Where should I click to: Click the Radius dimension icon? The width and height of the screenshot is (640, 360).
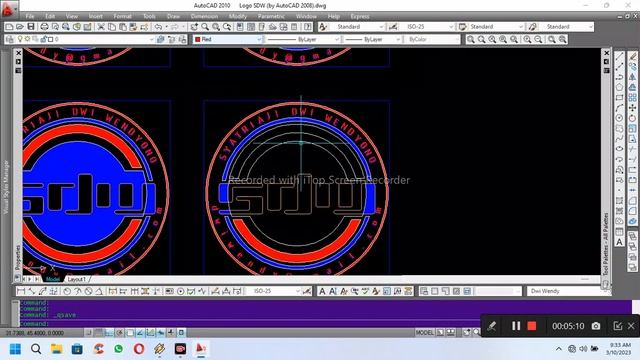pos(67,291)
